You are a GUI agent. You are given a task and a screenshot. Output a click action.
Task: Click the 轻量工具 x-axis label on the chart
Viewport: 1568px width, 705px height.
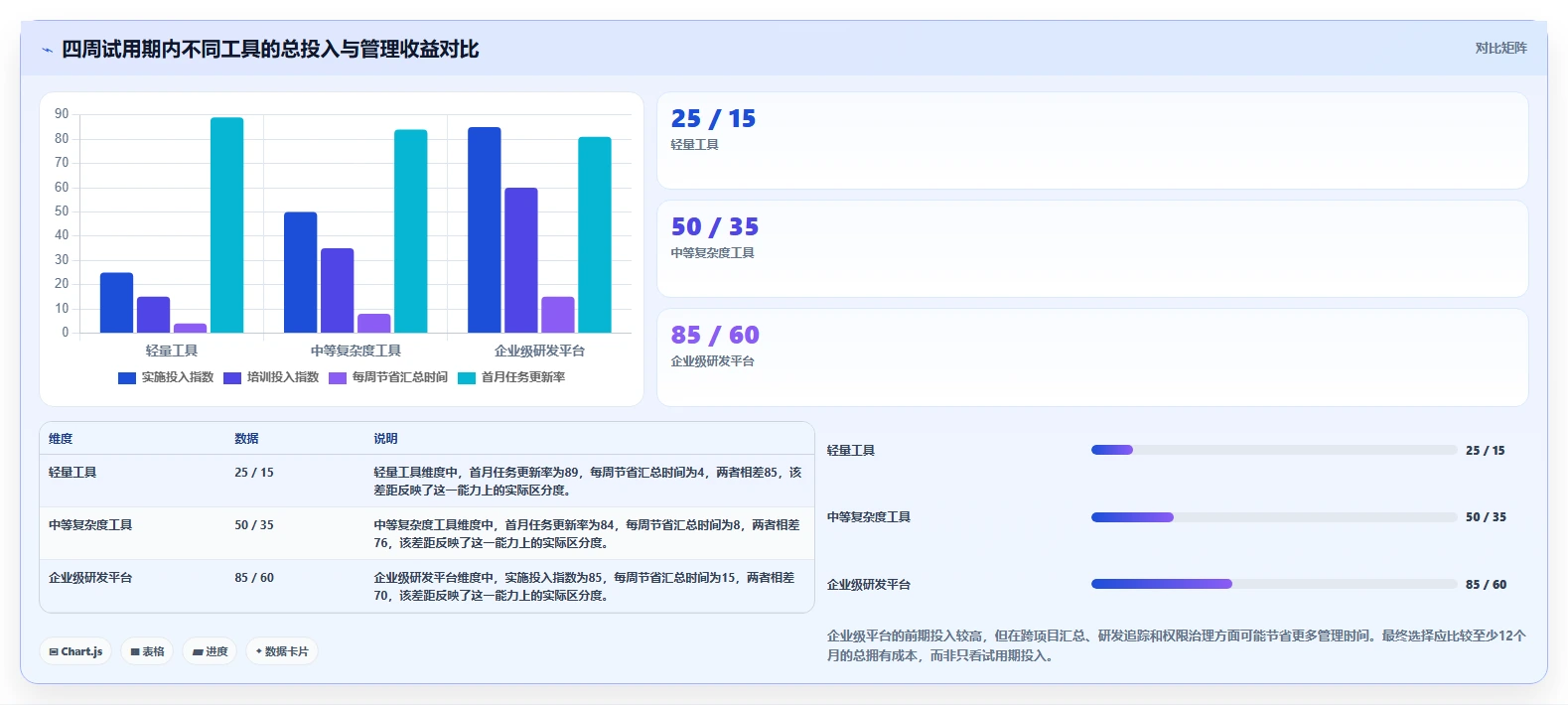tap(172, 352)
